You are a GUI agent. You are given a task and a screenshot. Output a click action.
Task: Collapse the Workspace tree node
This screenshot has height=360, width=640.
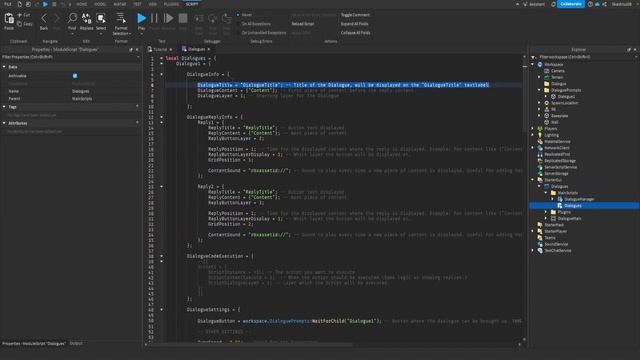pyautogui.click(x=533, y=64)
